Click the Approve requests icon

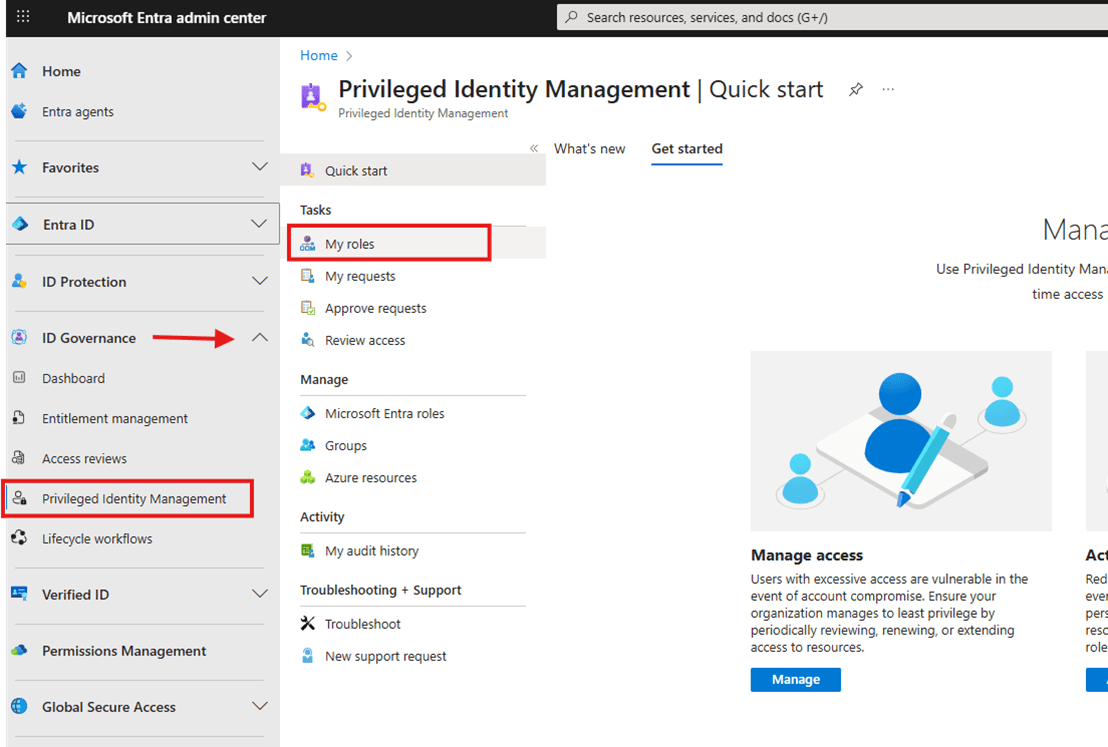[x=307, y=307]
